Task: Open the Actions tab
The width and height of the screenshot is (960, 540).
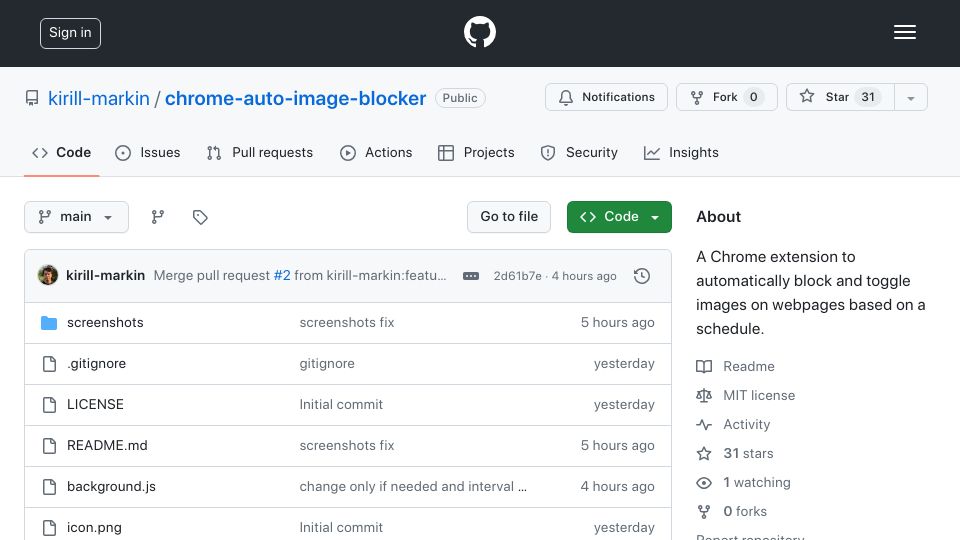Action: 376,152
